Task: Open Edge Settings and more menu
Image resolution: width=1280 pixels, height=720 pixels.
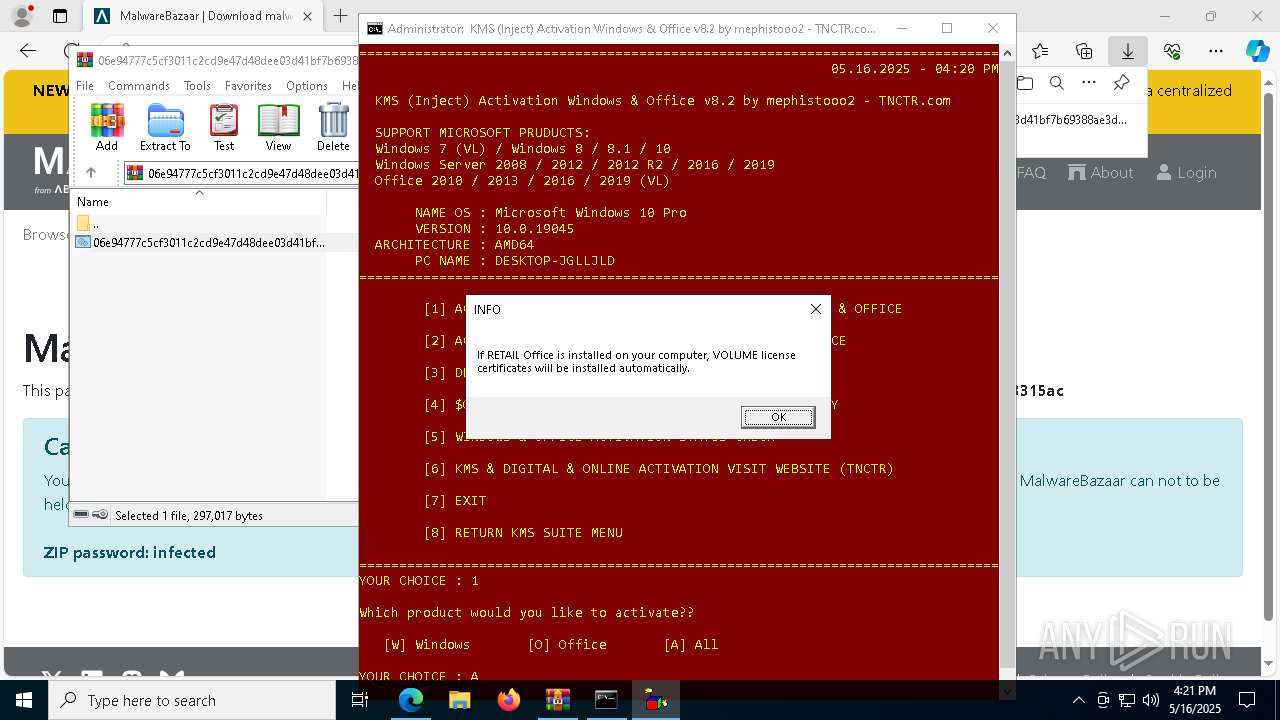Action: [x=1216, y=51]
